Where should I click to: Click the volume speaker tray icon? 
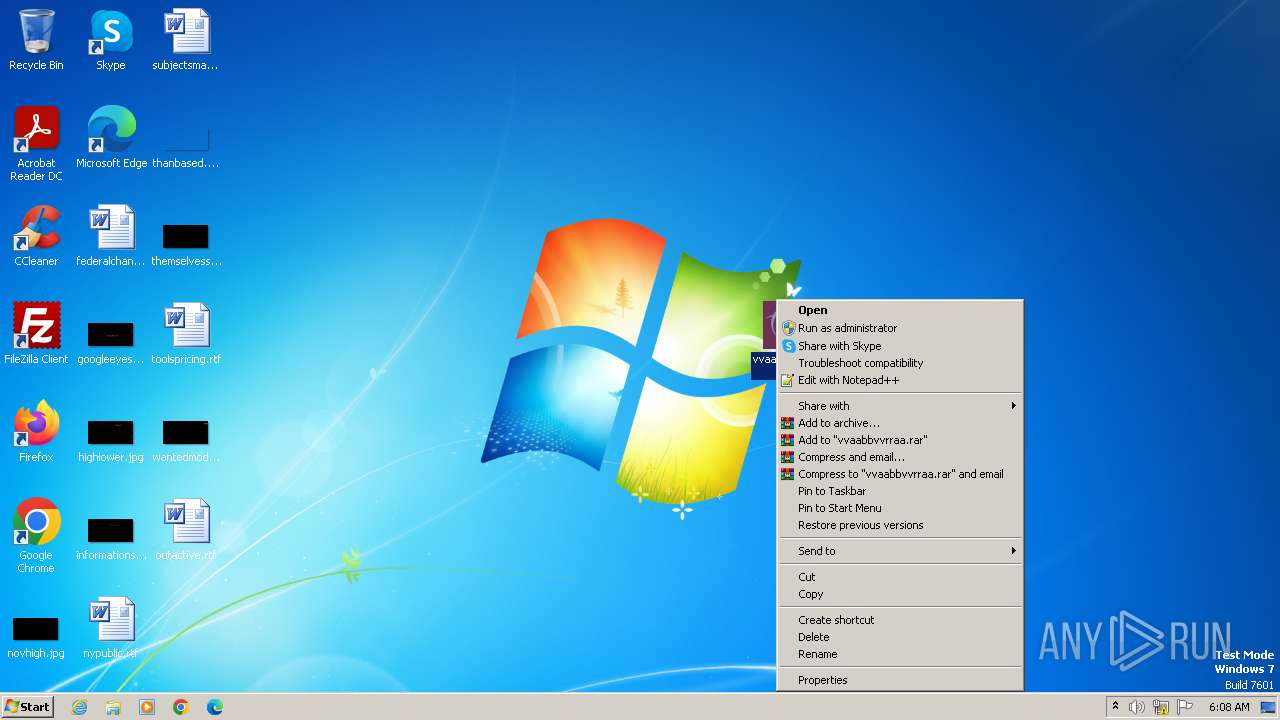pyautogui.click(x=1137, y=707)
